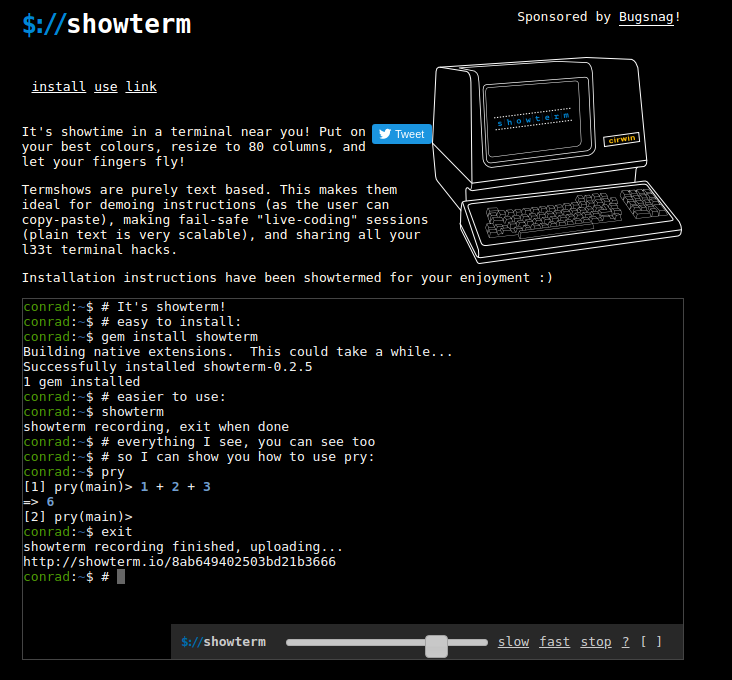Toggle fullscreen with the bracket button
Screen dimensions: 732x680
point(651,642)
